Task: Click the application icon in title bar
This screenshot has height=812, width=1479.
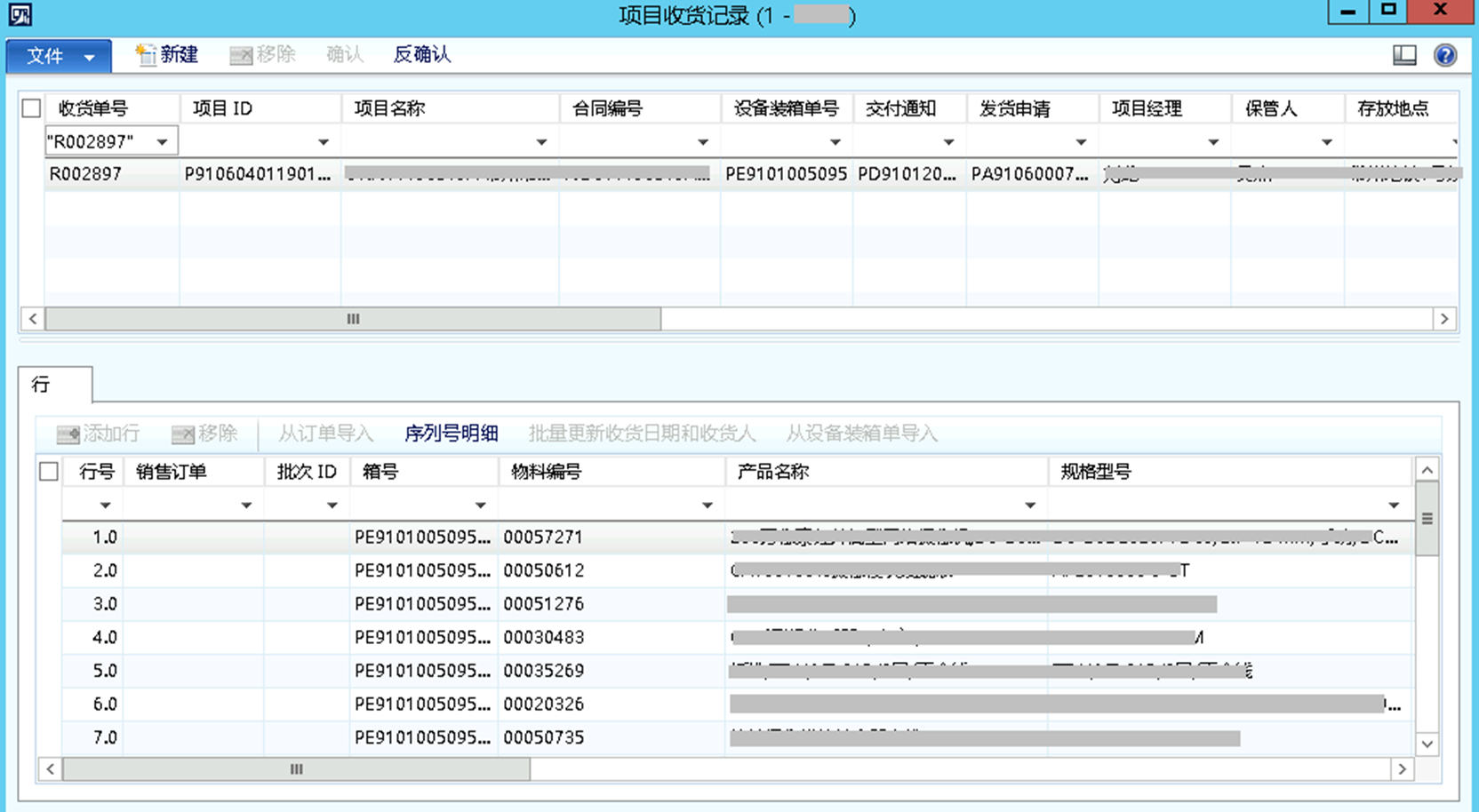Action: coord(20,14)
